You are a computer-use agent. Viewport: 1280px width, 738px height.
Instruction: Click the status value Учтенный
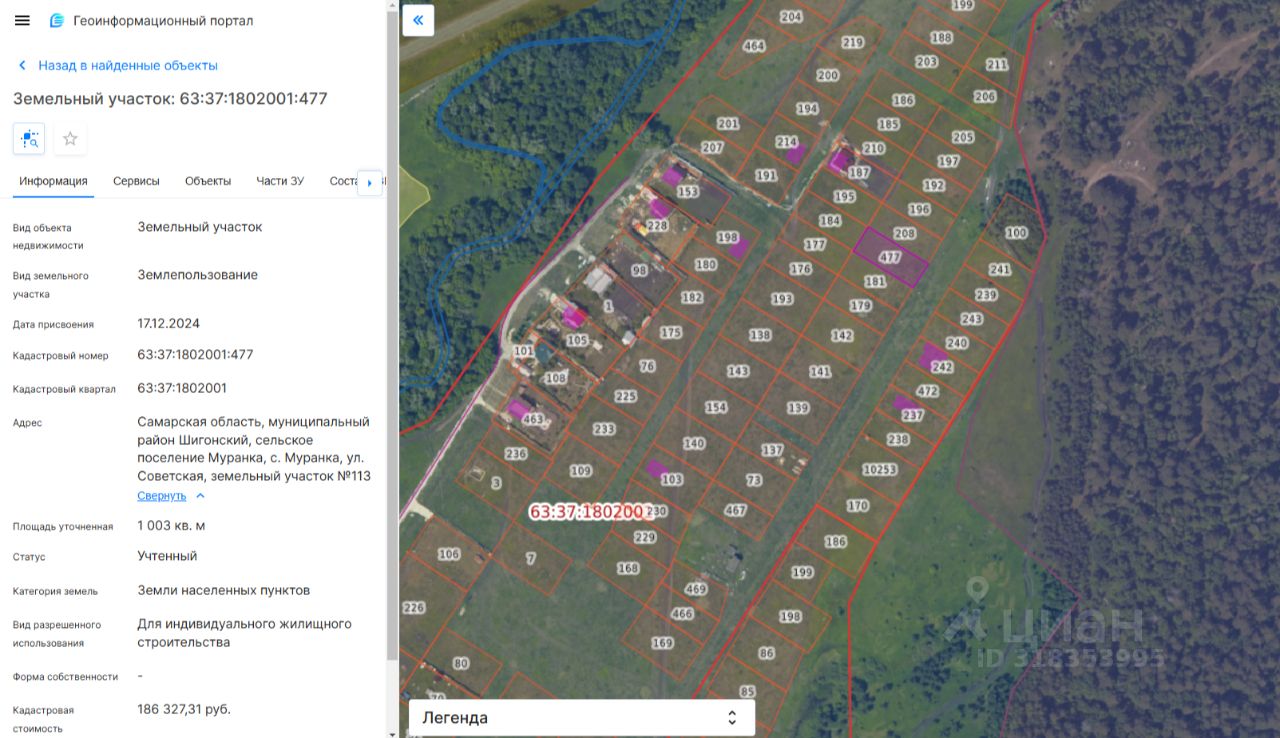(167, 556)
